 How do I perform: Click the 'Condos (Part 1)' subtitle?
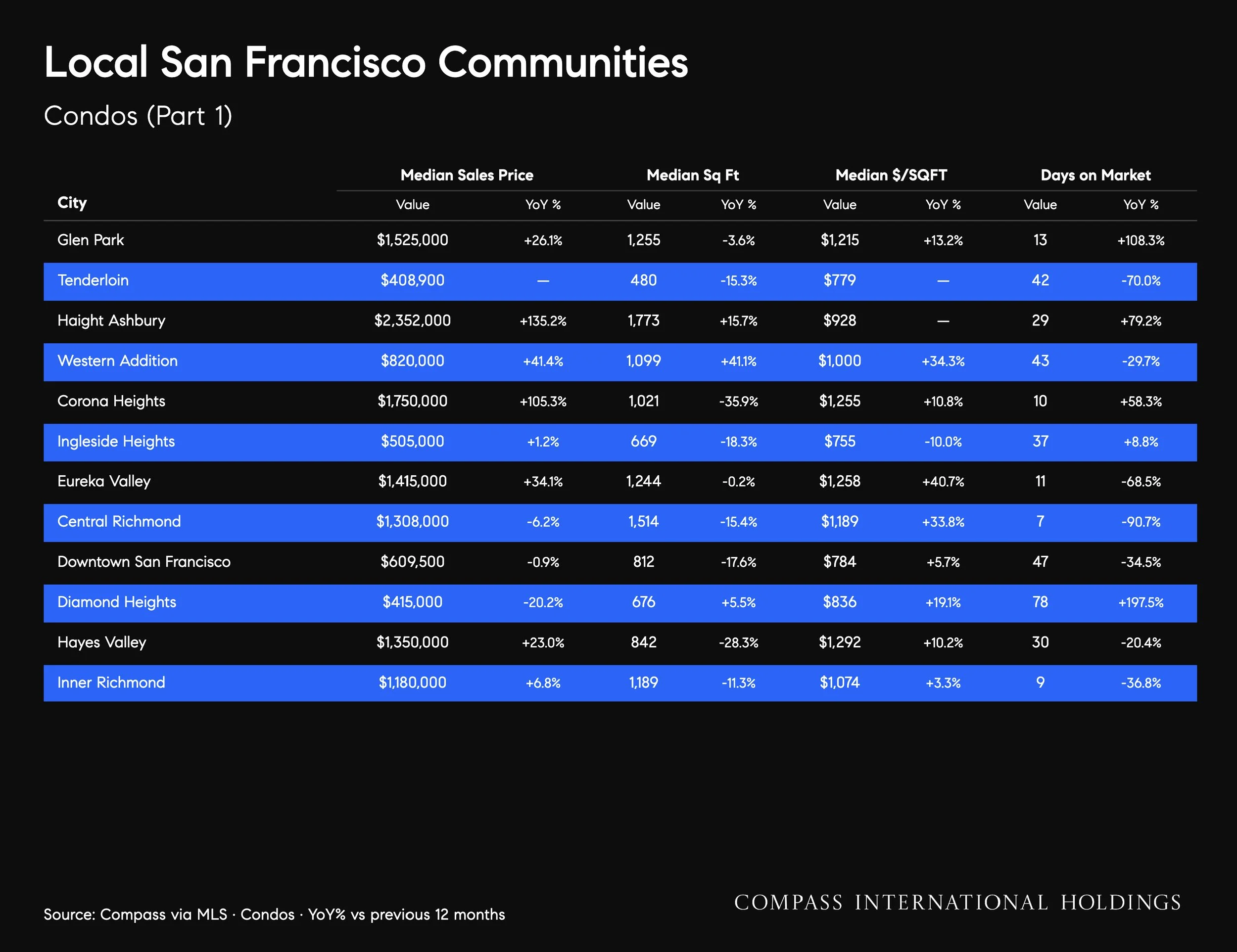point(138,116)
